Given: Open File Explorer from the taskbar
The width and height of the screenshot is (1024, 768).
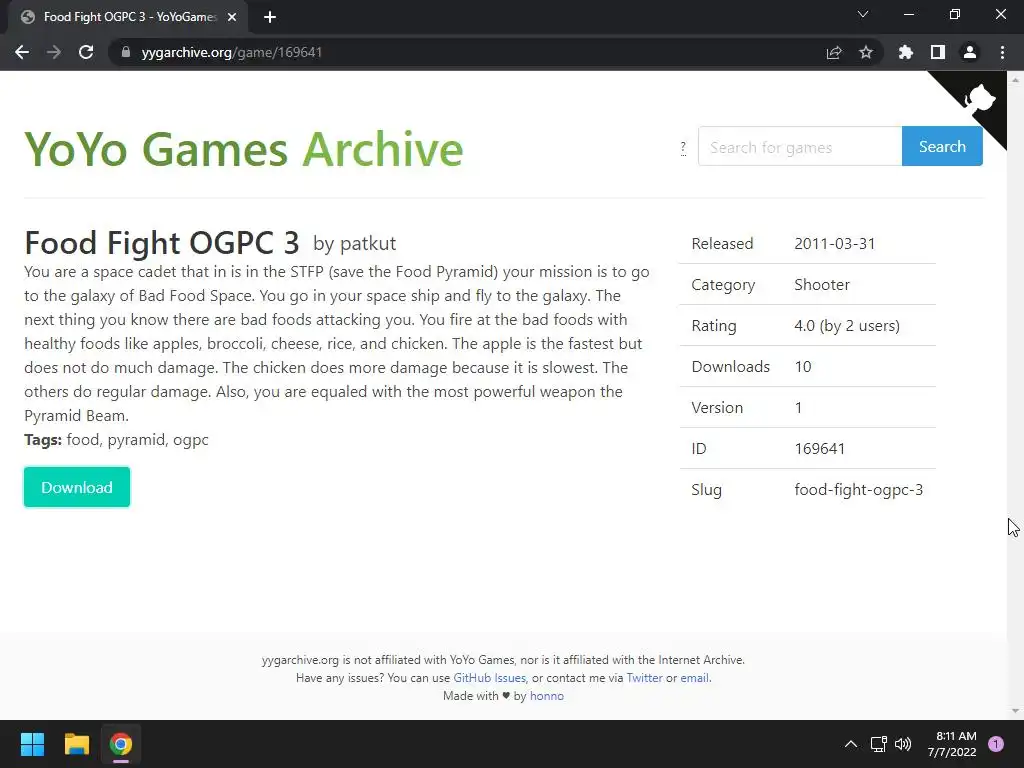Looking at the screenshot, I should click(x=76, y=744).
